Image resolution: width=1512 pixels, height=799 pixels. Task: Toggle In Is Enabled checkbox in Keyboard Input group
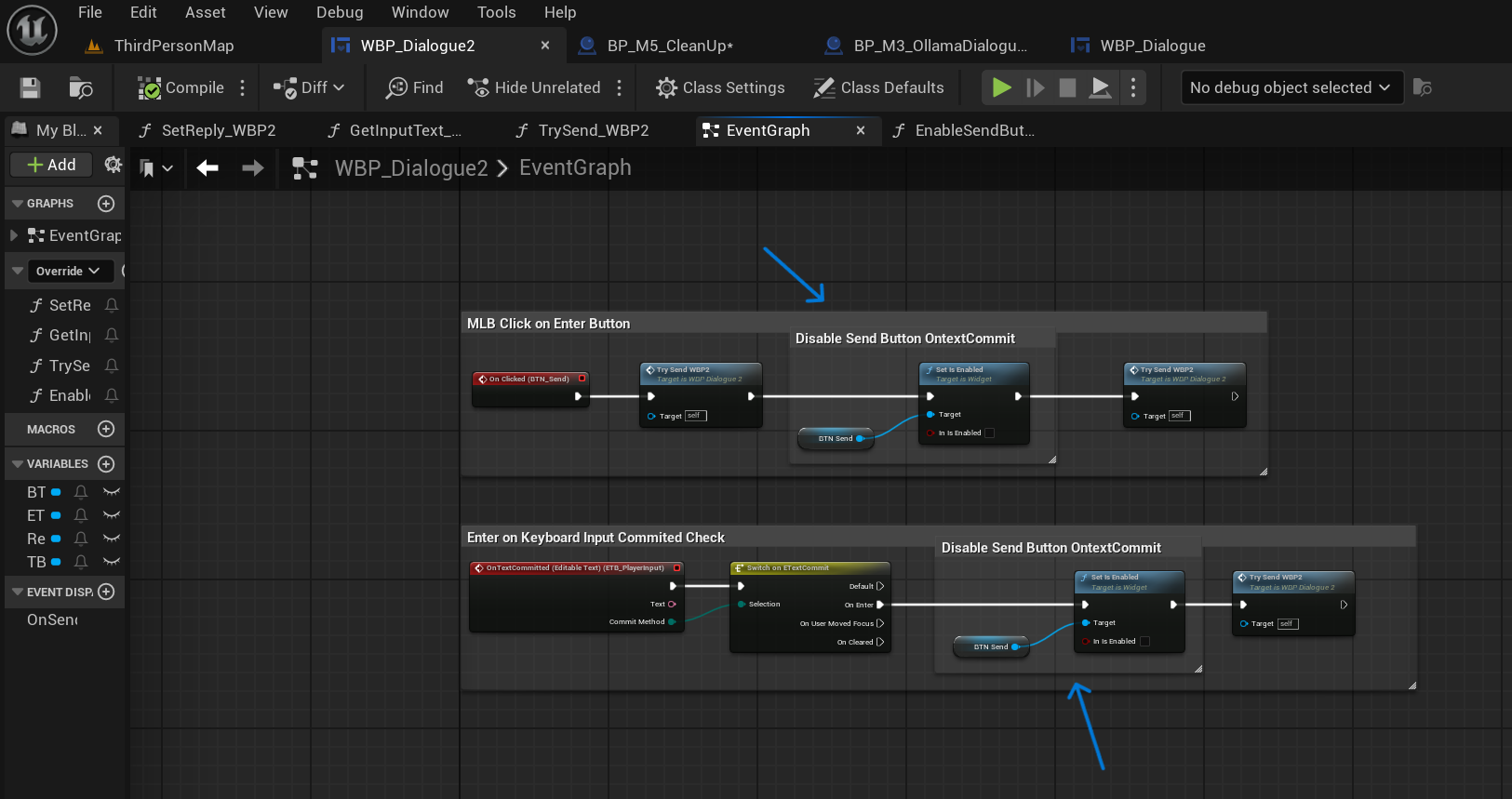tap(1144, 641)
